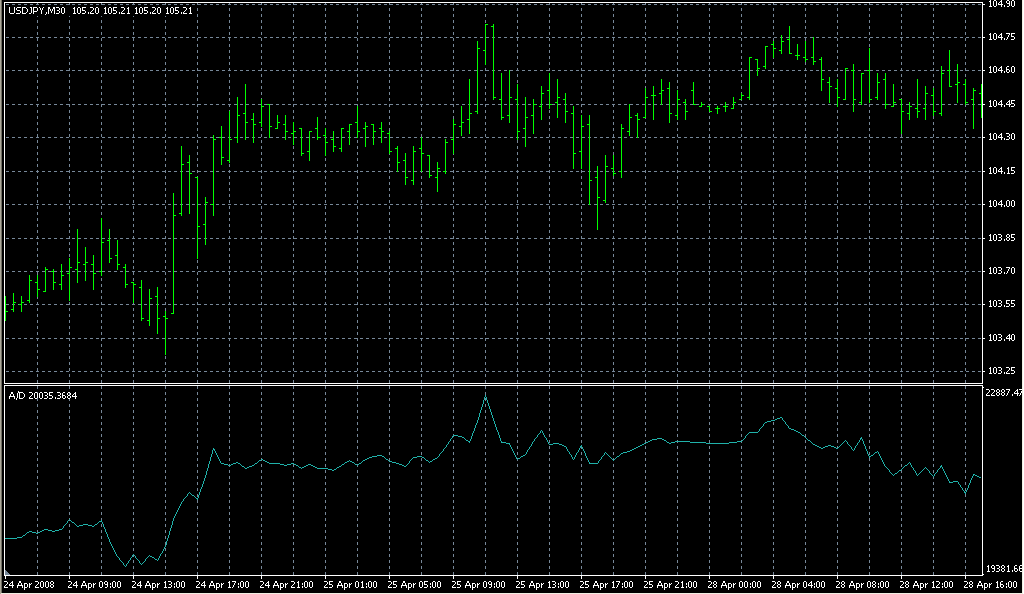Click the 28 Apr 00:00 time label

coord(733,584)
